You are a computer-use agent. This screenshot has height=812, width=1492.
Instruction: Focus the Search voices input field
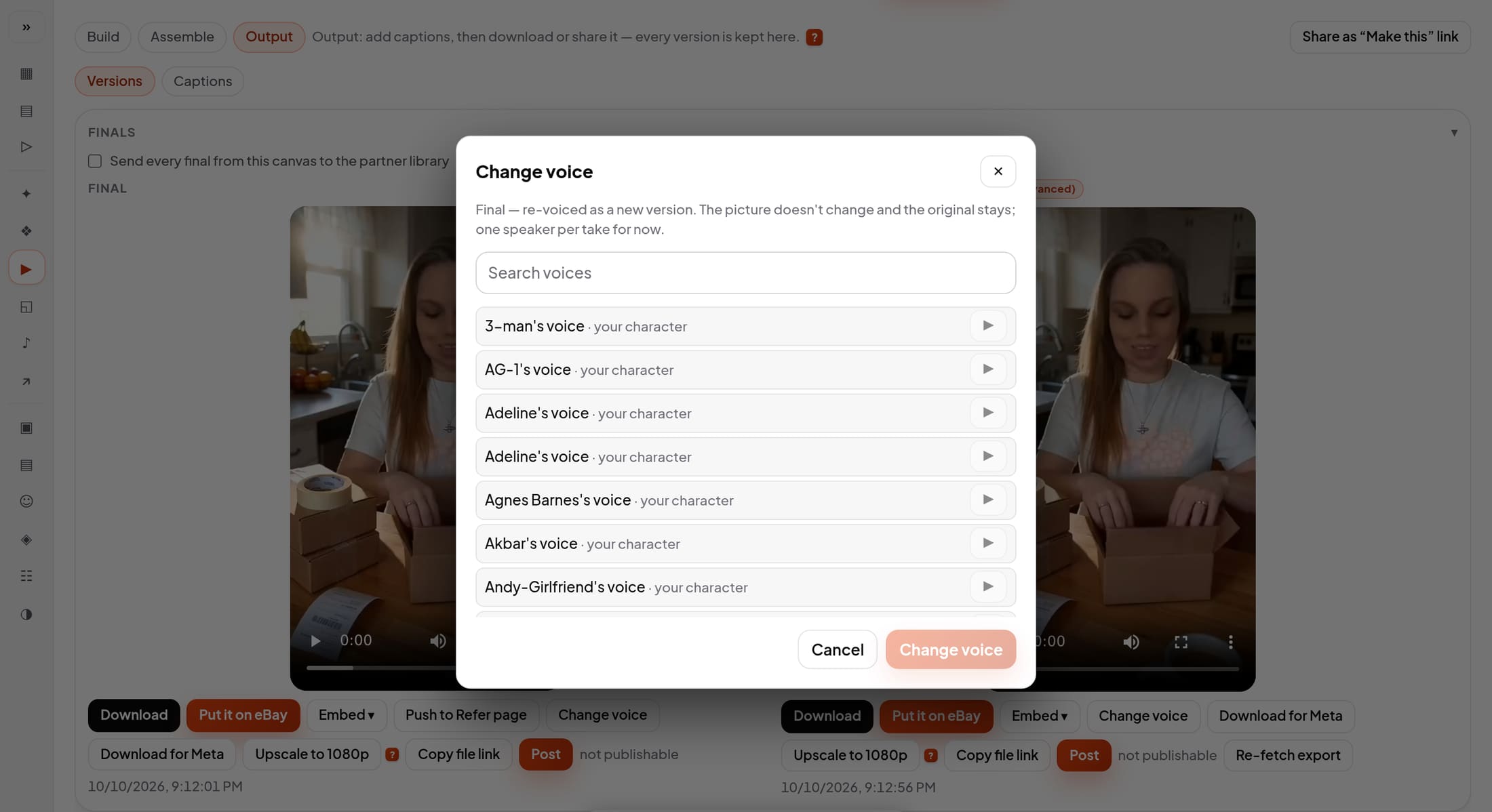tap(745, 273)
